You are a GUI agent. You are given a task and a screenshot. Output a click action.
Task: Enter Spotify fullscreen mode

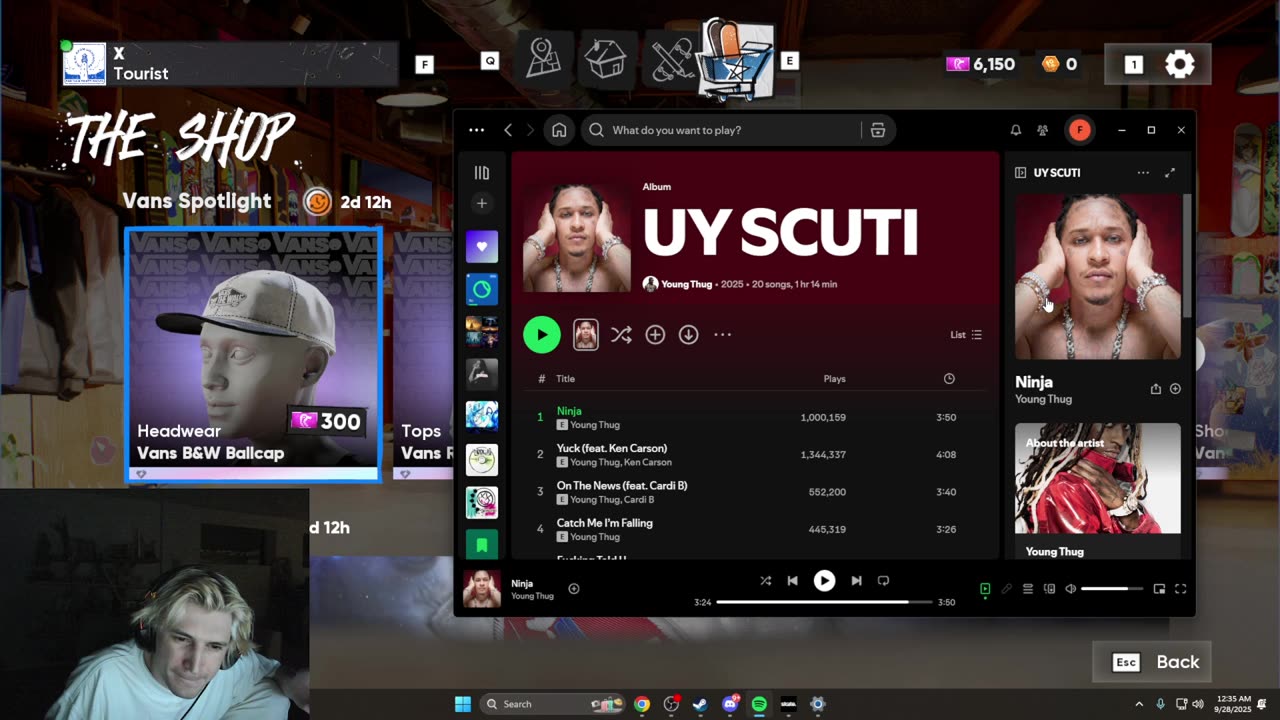pos(1180,589)
